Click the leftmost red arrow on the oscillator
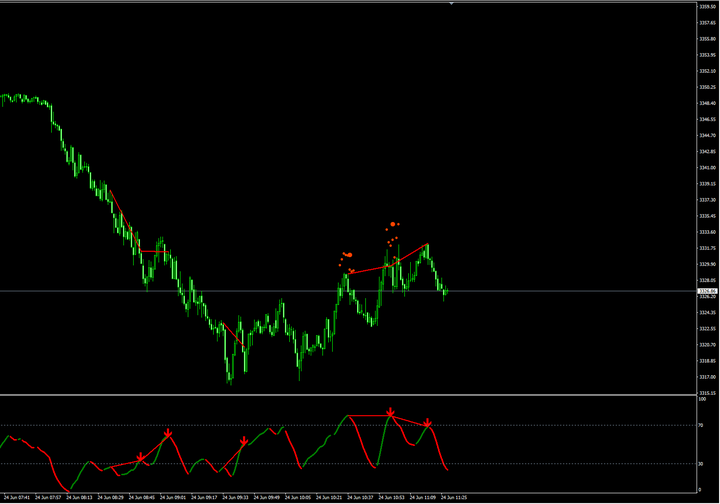The width and height of the screenshot is (720, 504). [x=140, y=458]
